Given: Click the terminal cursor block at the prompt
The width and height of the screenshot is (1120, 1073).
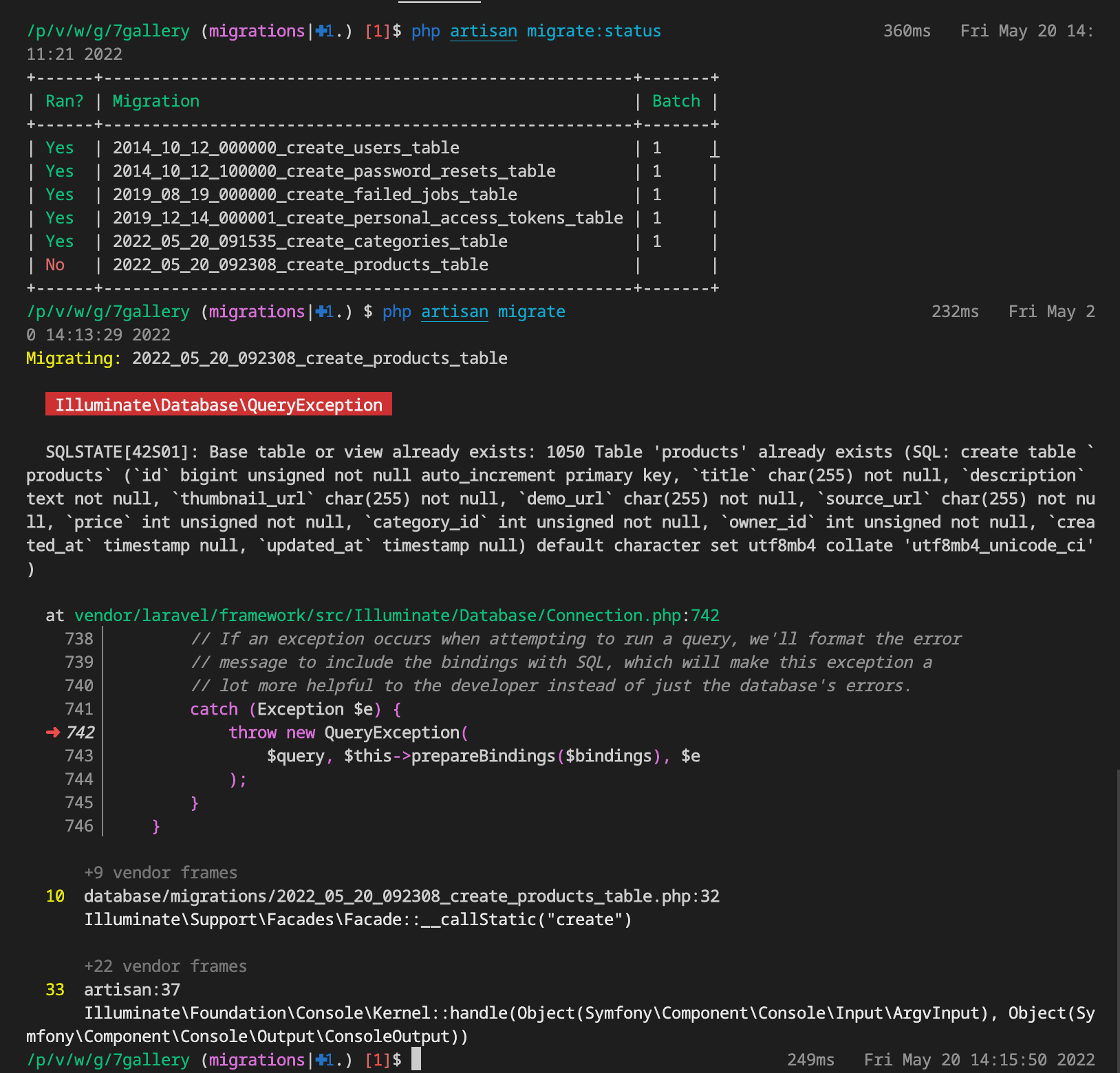Looking at the screenshot, I should coord(416,1059).
